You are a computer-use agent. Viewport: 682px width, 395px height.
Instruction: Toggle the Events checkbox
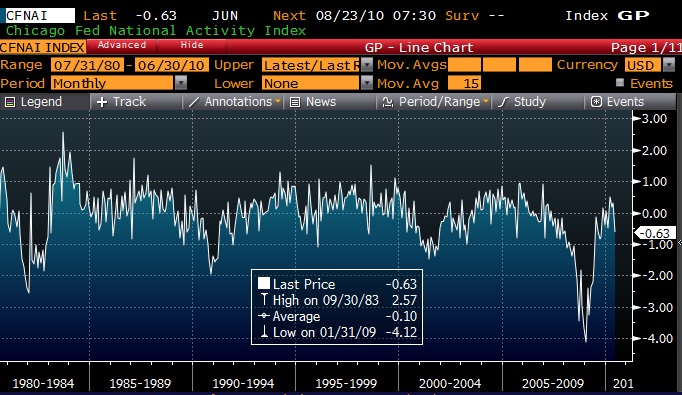click(620, 83)
